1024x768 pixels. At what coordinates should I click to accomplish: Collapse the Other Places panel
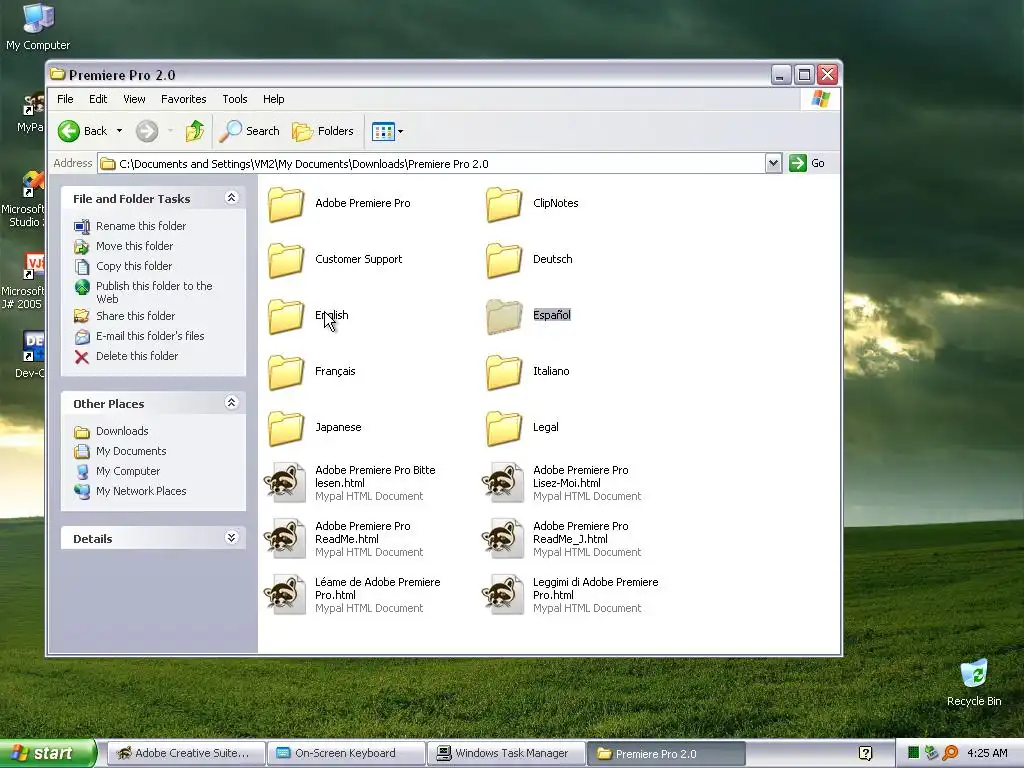(x=231, y=402)
